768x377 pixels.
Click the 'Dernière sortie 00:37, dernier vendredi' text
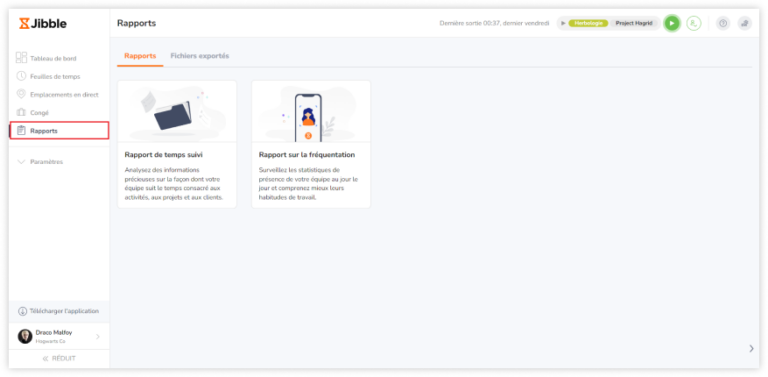pos(494,23)
